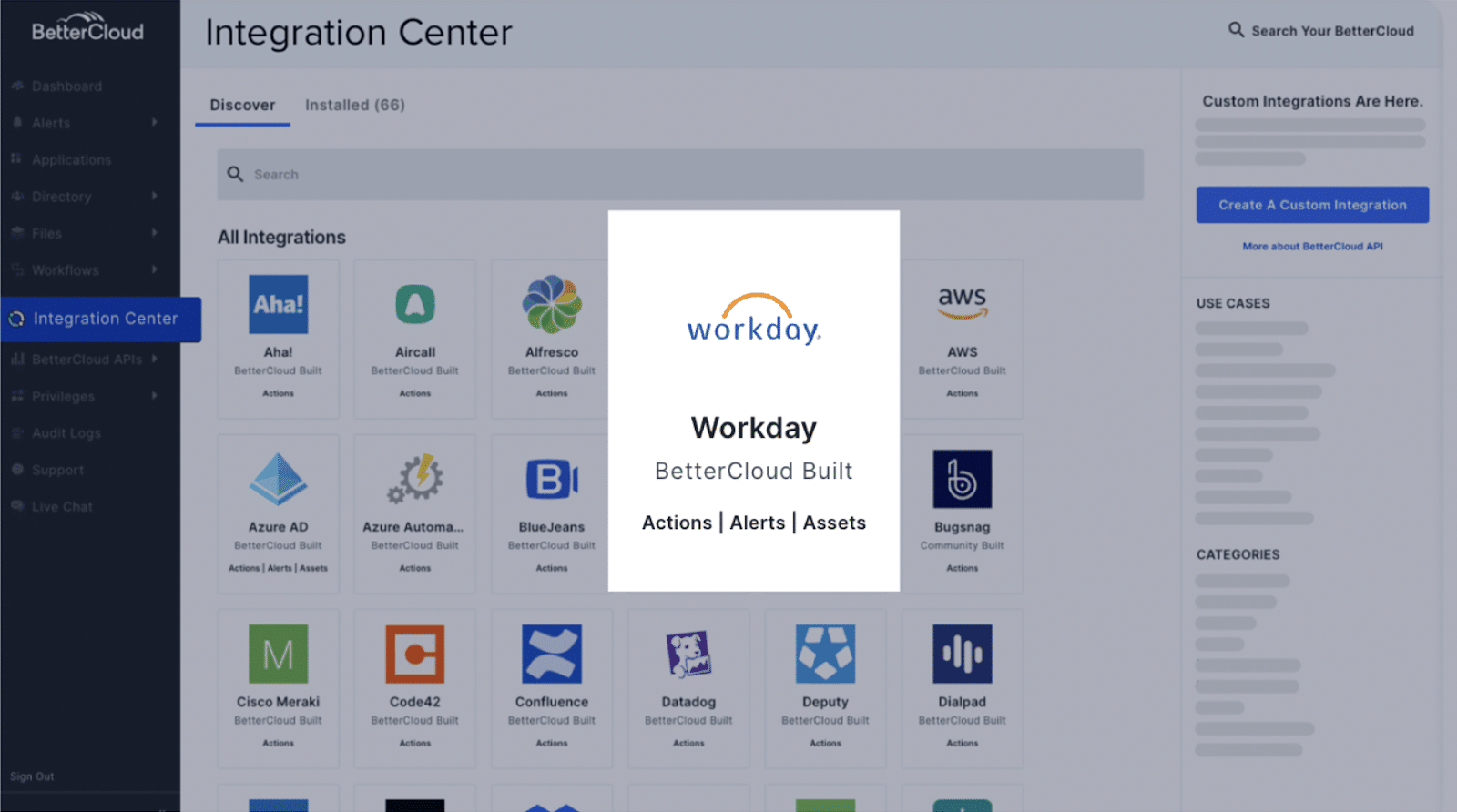The width and height of the screenshot is (1457, 812).
Task: Click Search Your BetterCloud field
Action: (1332, 31)
